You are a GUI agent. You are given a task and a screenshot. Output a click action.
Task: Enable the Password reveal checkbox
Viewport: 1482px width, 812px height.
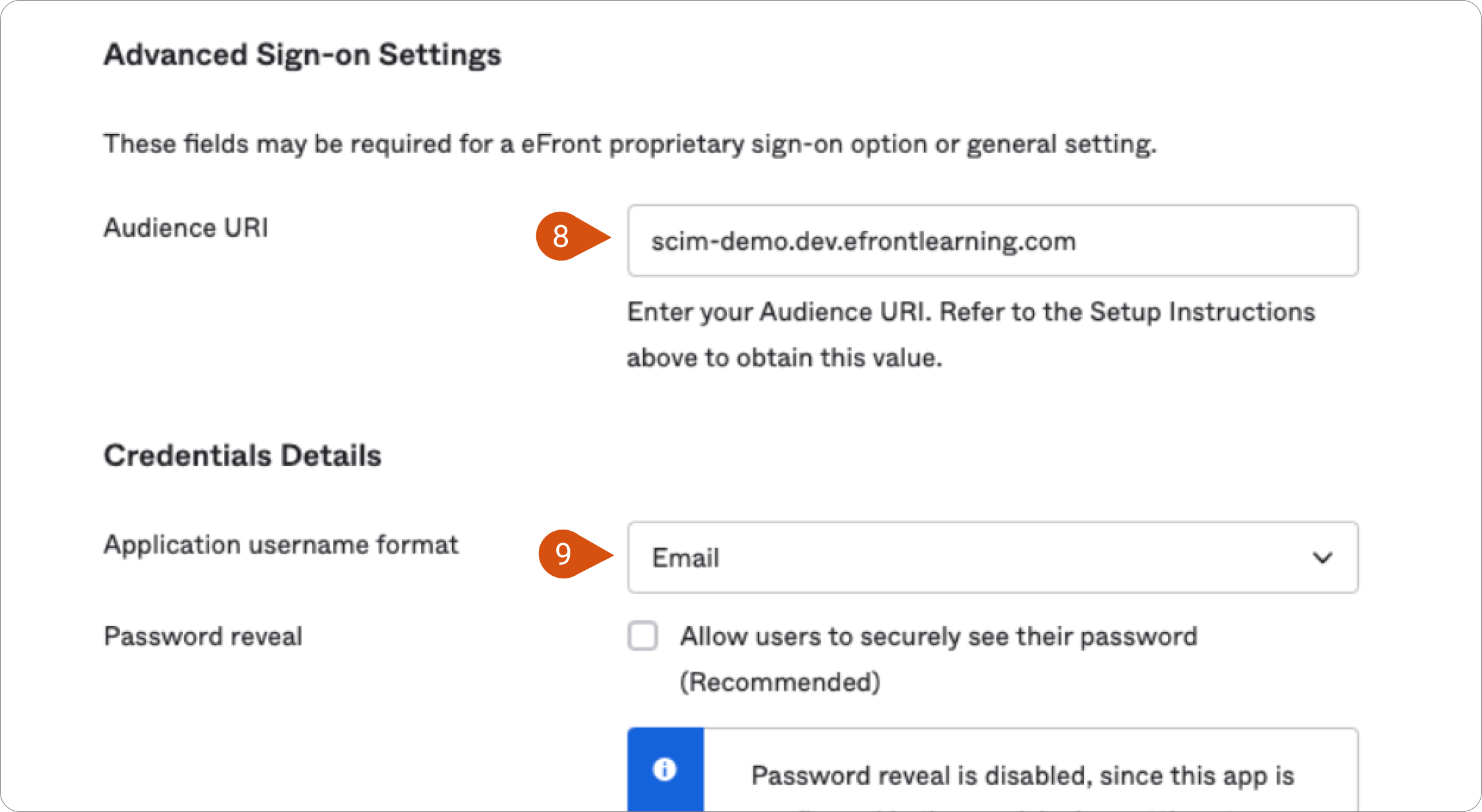point(643,636)
